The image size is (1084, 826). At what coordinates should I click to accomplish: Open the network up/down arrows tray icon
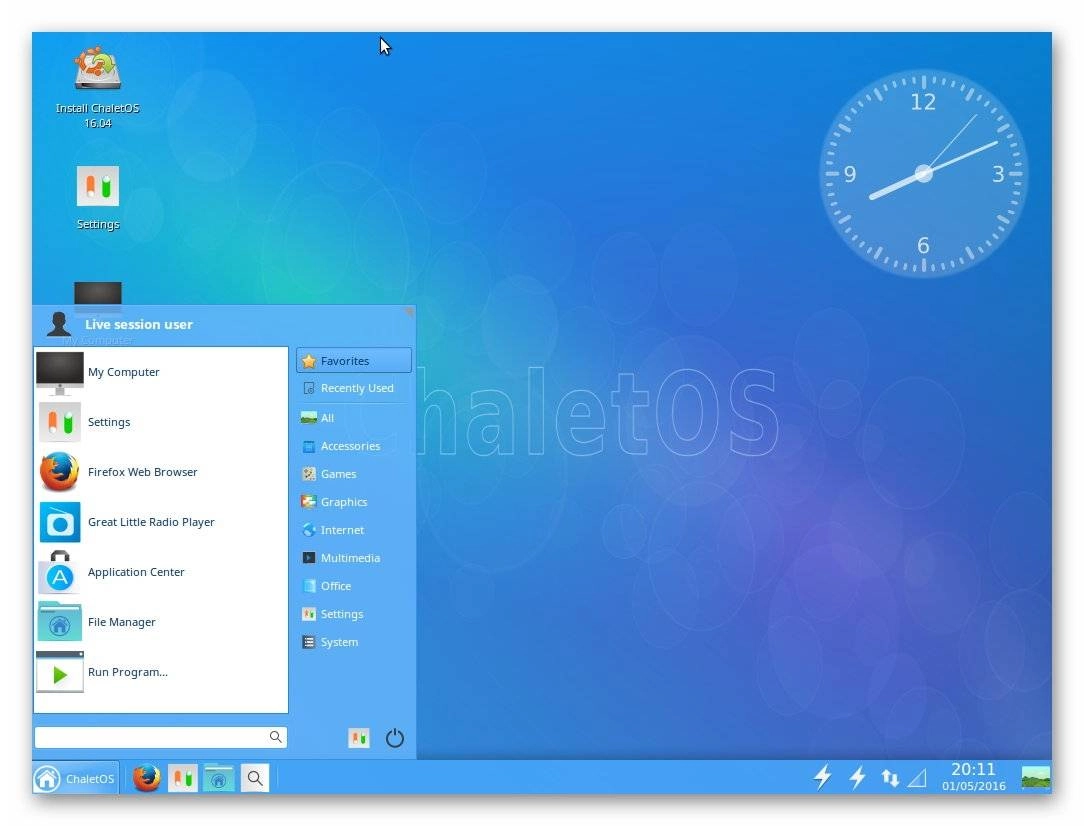coord(890,778)
